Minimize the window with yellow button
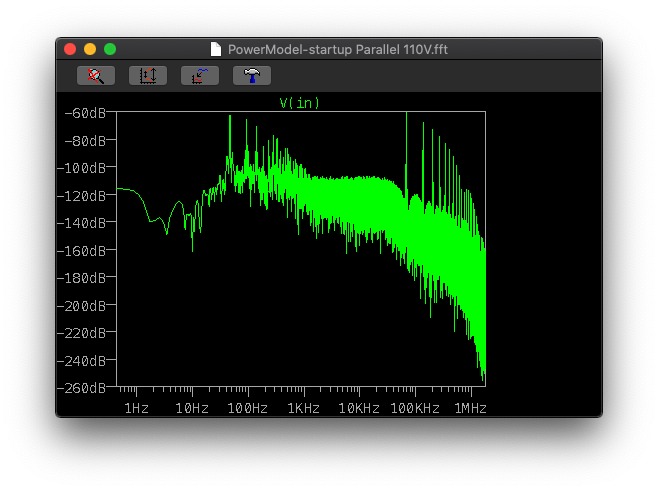 [90, 50]
